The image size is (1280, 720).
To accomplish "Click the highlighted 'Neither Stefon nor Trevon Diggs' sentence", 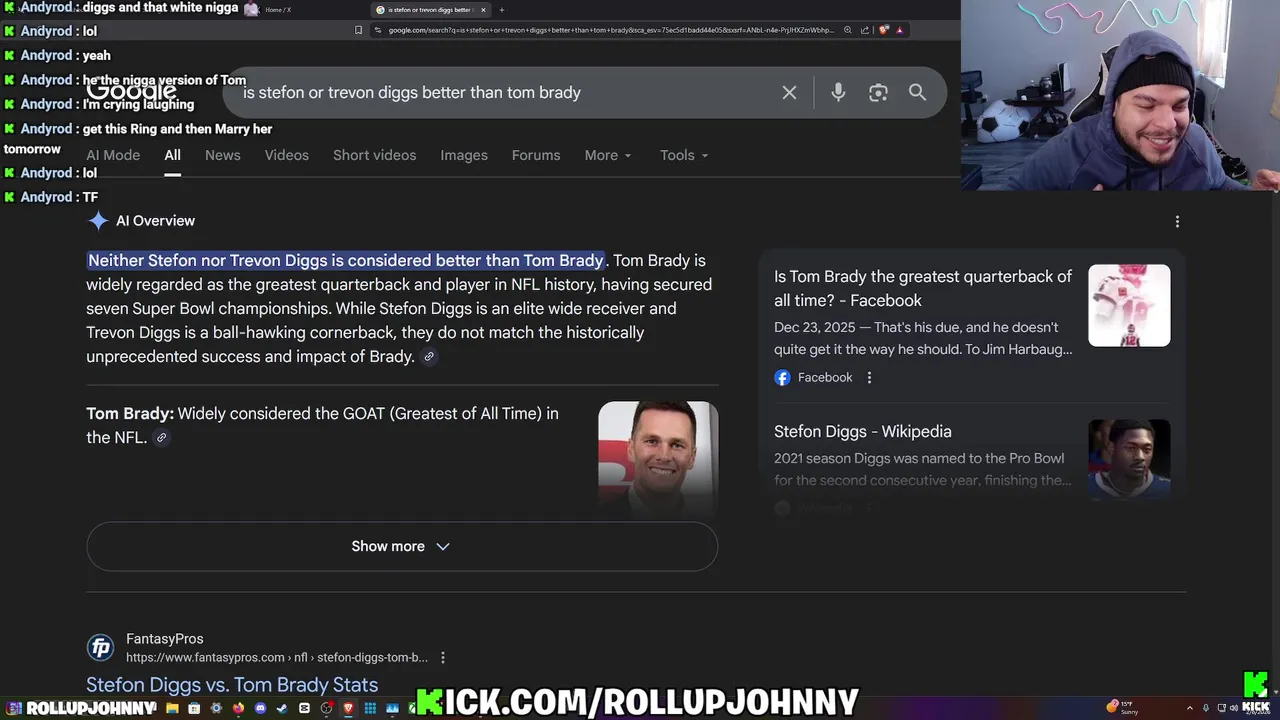I will tap(346, 260).
